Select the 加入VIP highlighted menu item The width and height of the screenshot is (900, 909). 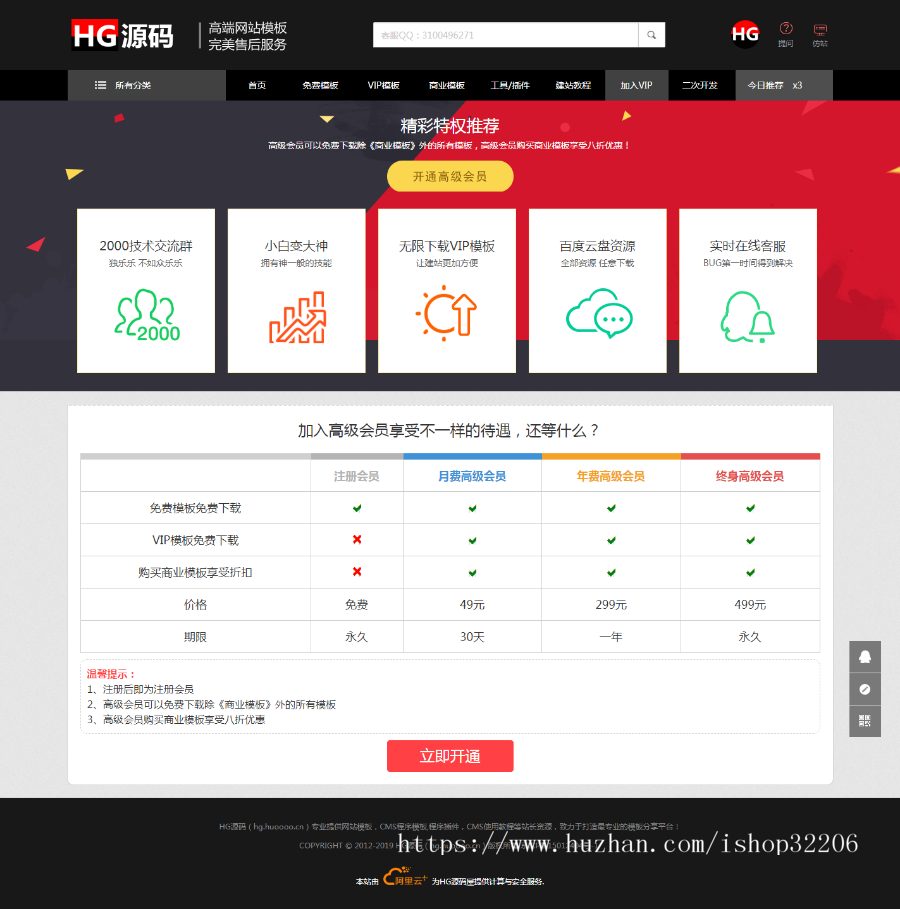[636, 85]
